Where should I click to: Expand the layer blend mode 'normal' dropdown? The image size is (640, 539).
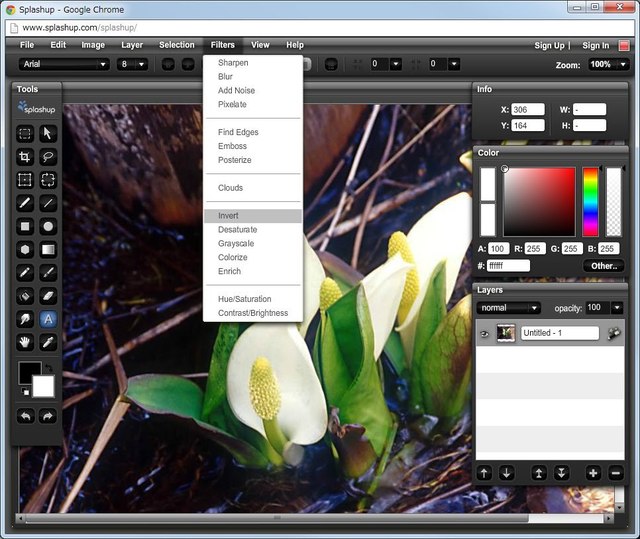[510, 308]
